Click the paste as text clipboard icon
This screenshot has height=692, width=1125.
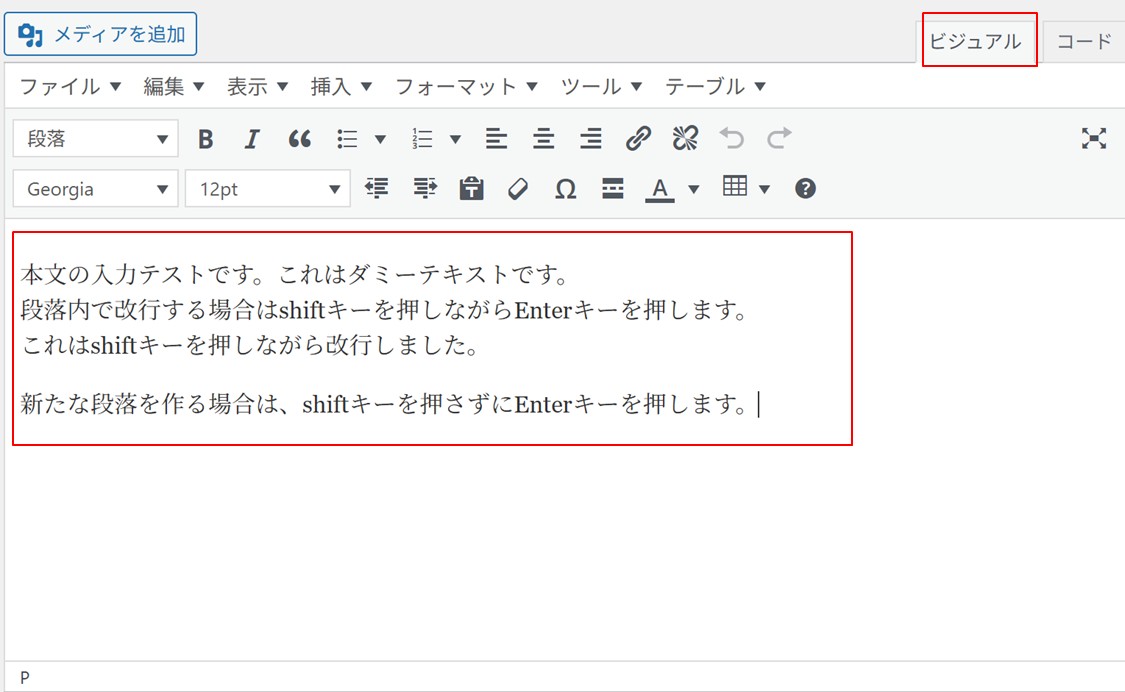[471, 189]
